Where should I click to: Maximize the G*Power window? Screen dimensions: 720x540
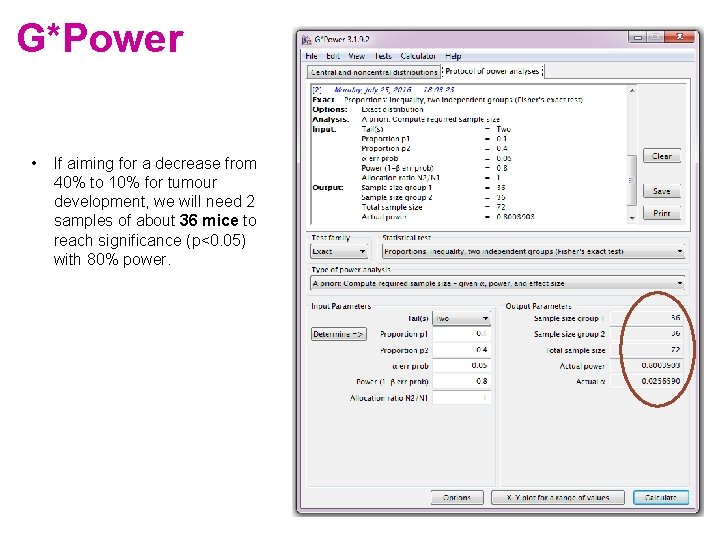pyautogui.click(x=655, y=37)
